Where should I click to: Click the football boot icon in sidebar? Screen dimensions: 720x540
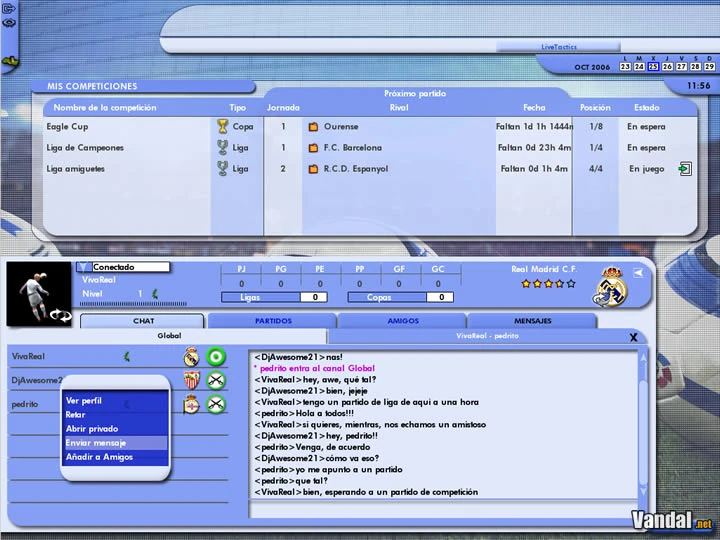point(10,62)
